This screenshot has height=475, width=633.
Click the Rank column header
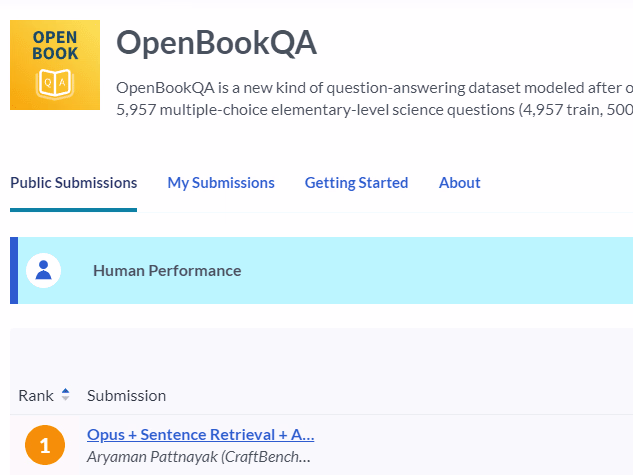click(x=36, y=396)
